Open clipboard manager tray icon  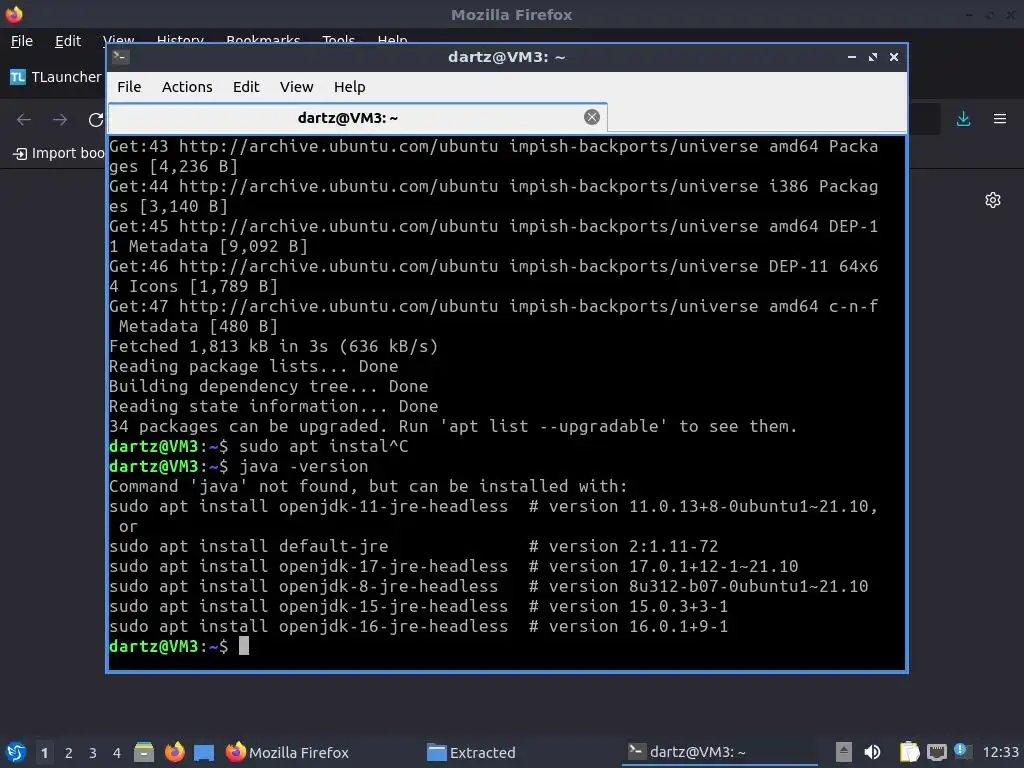(x=909, y=752)
